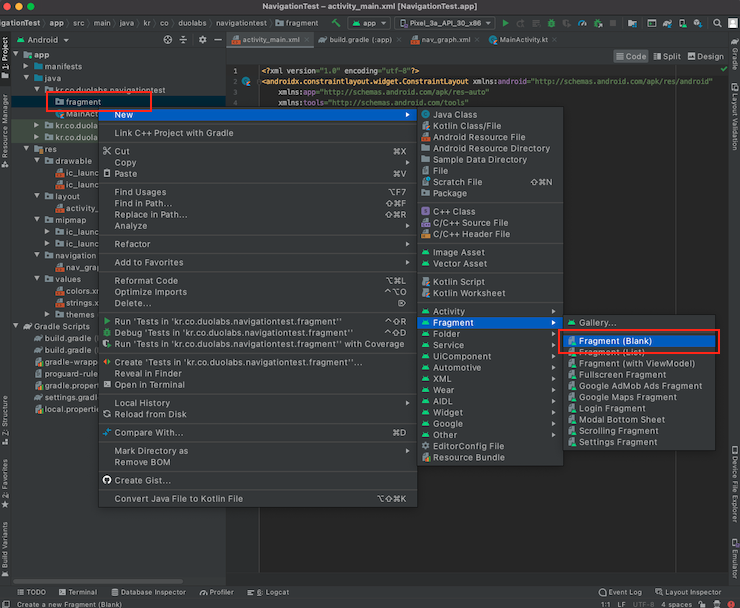740x608 pixels.
Task: Open the Emulator side panel
Action: coord(735,558)
